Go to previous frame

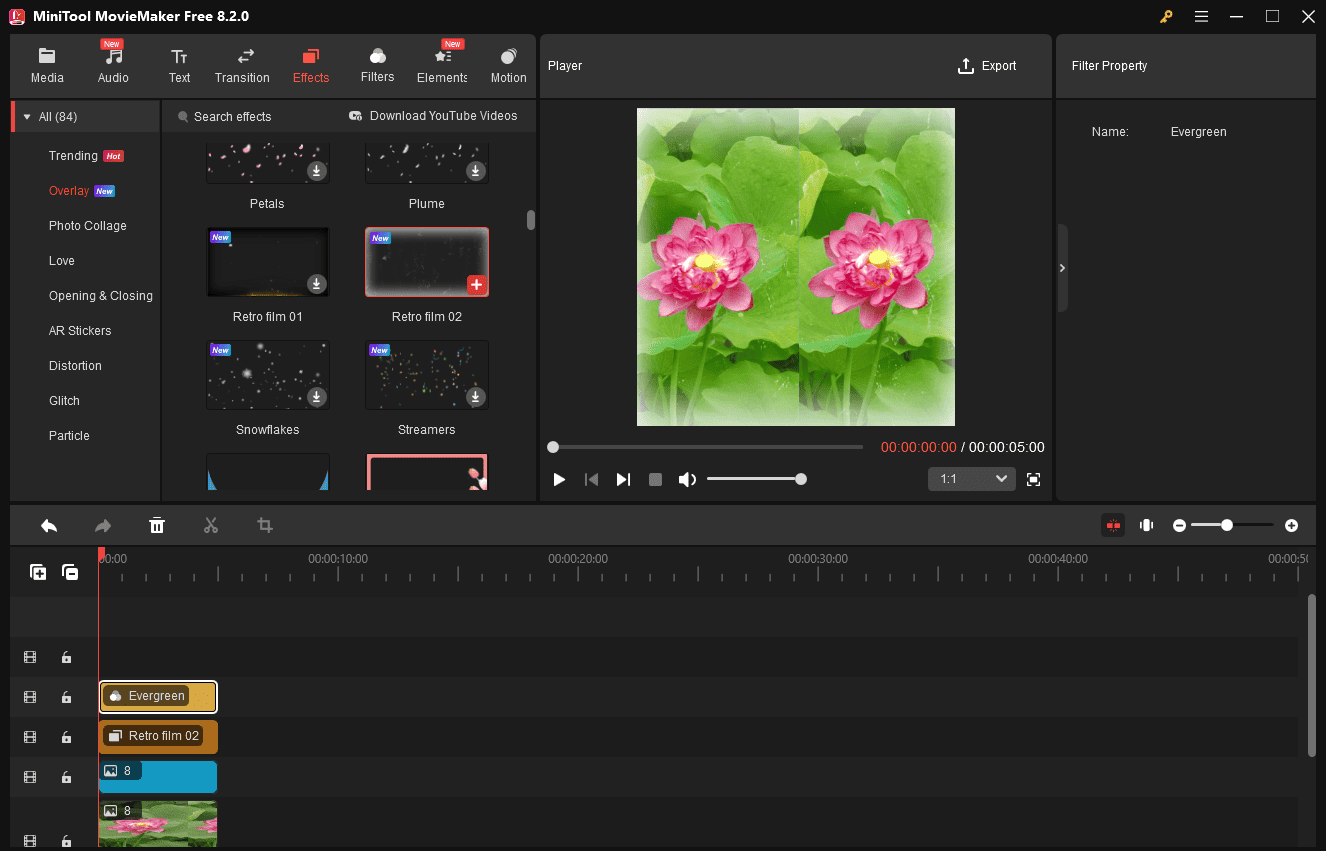click(591, 480)
